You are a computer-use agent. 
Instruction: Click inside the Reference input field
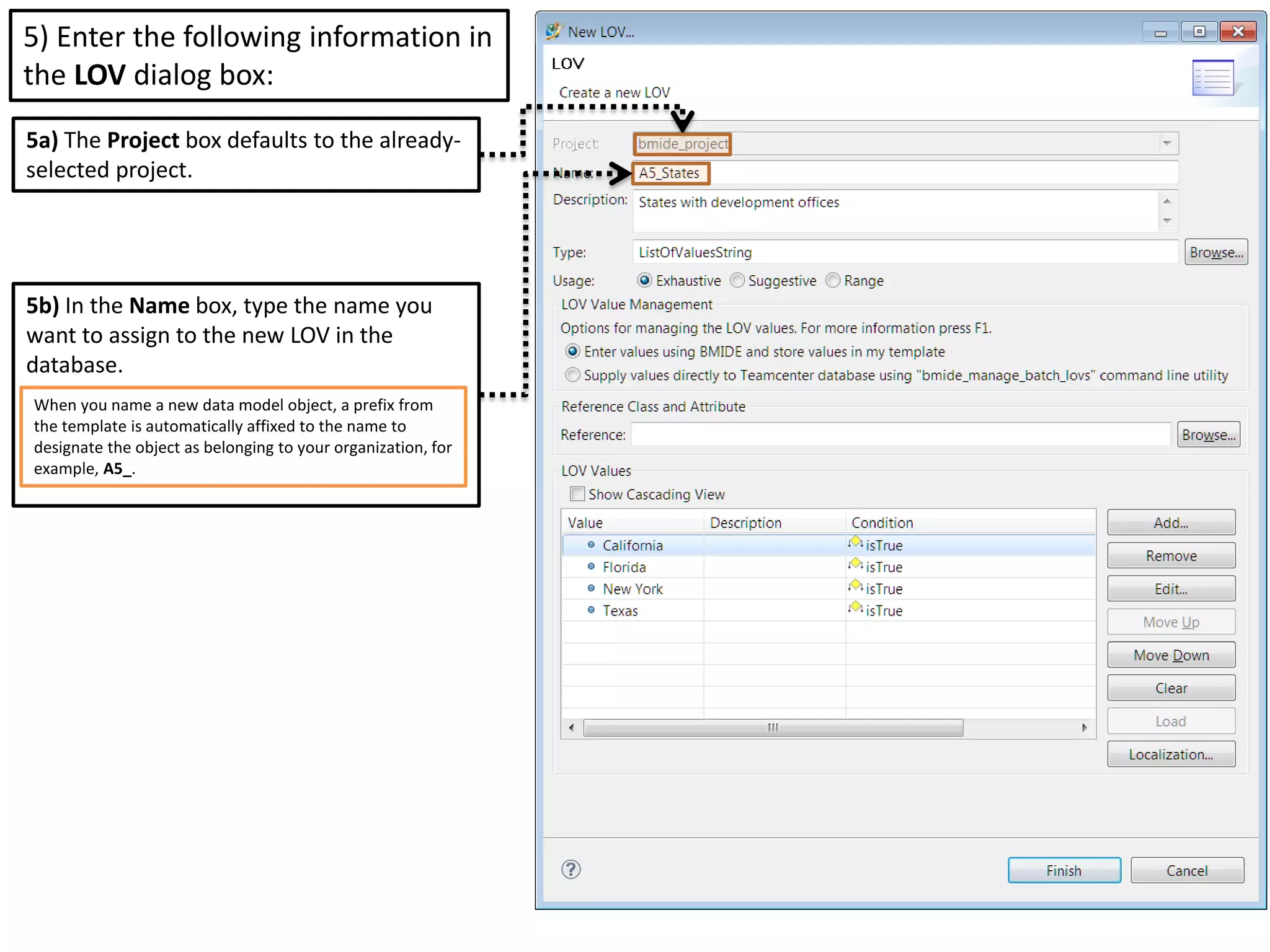[900, 434]
